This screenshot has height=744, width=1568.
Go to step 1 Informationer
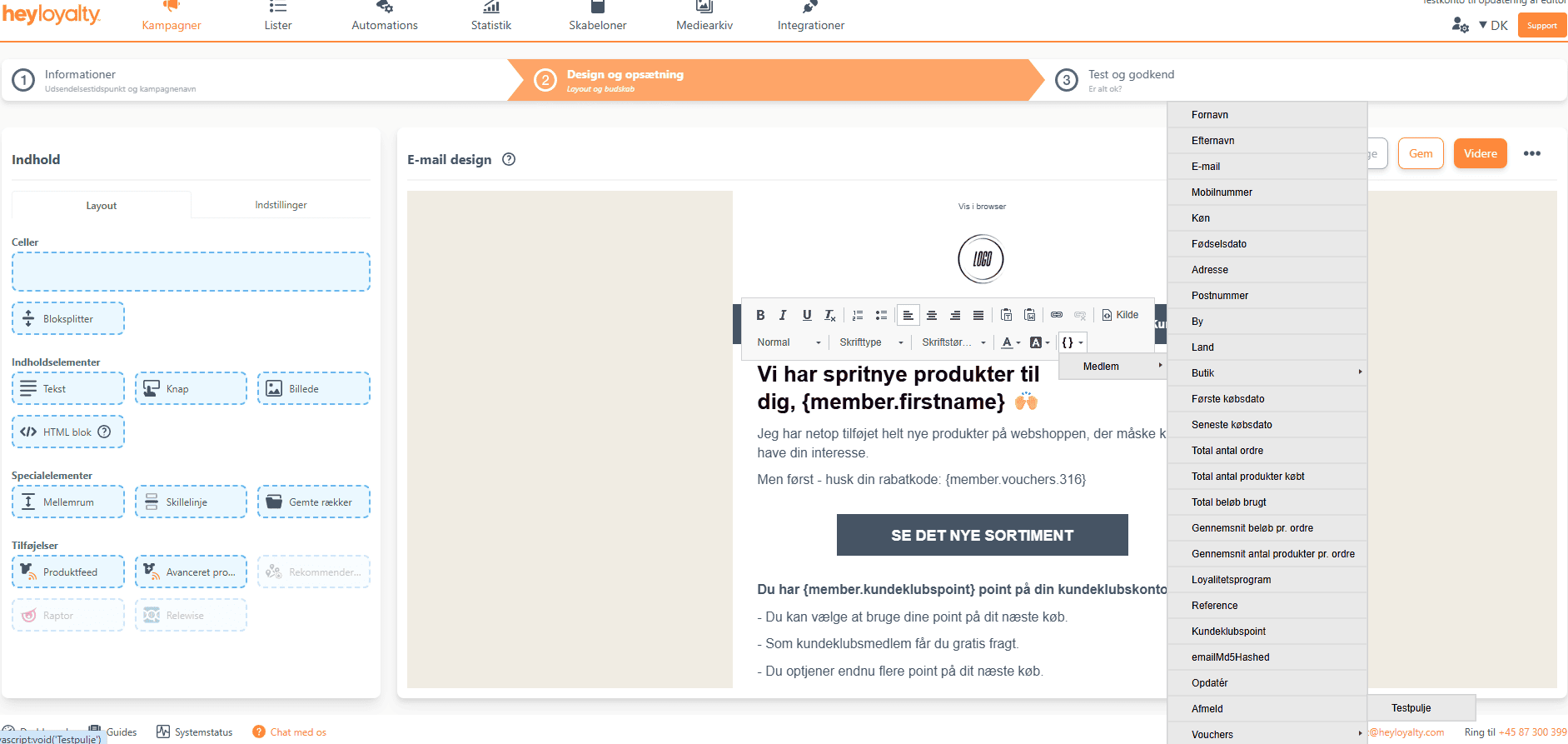(254, 80)
